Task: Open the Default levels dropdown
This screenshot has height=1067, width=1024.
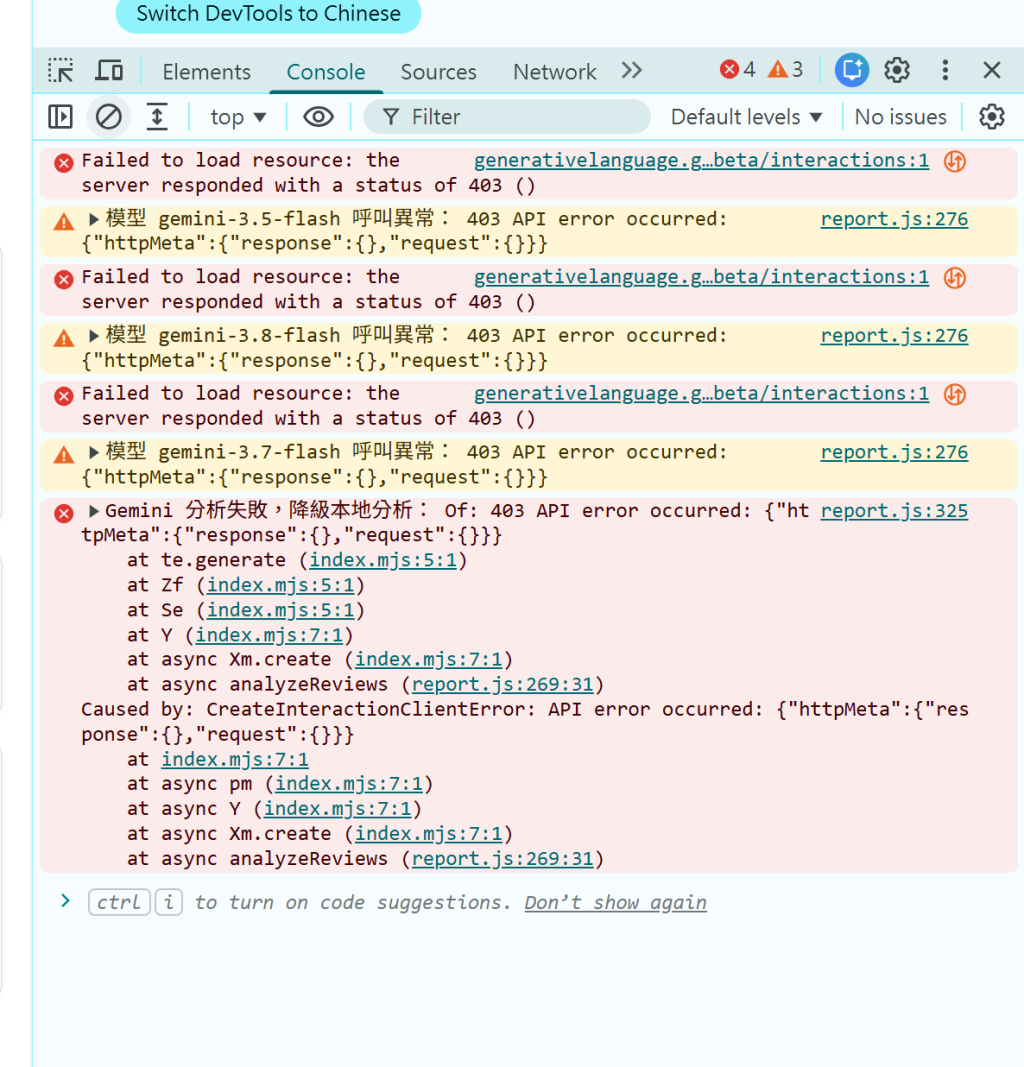Action: pyautogui.click(x=746, y=117)
